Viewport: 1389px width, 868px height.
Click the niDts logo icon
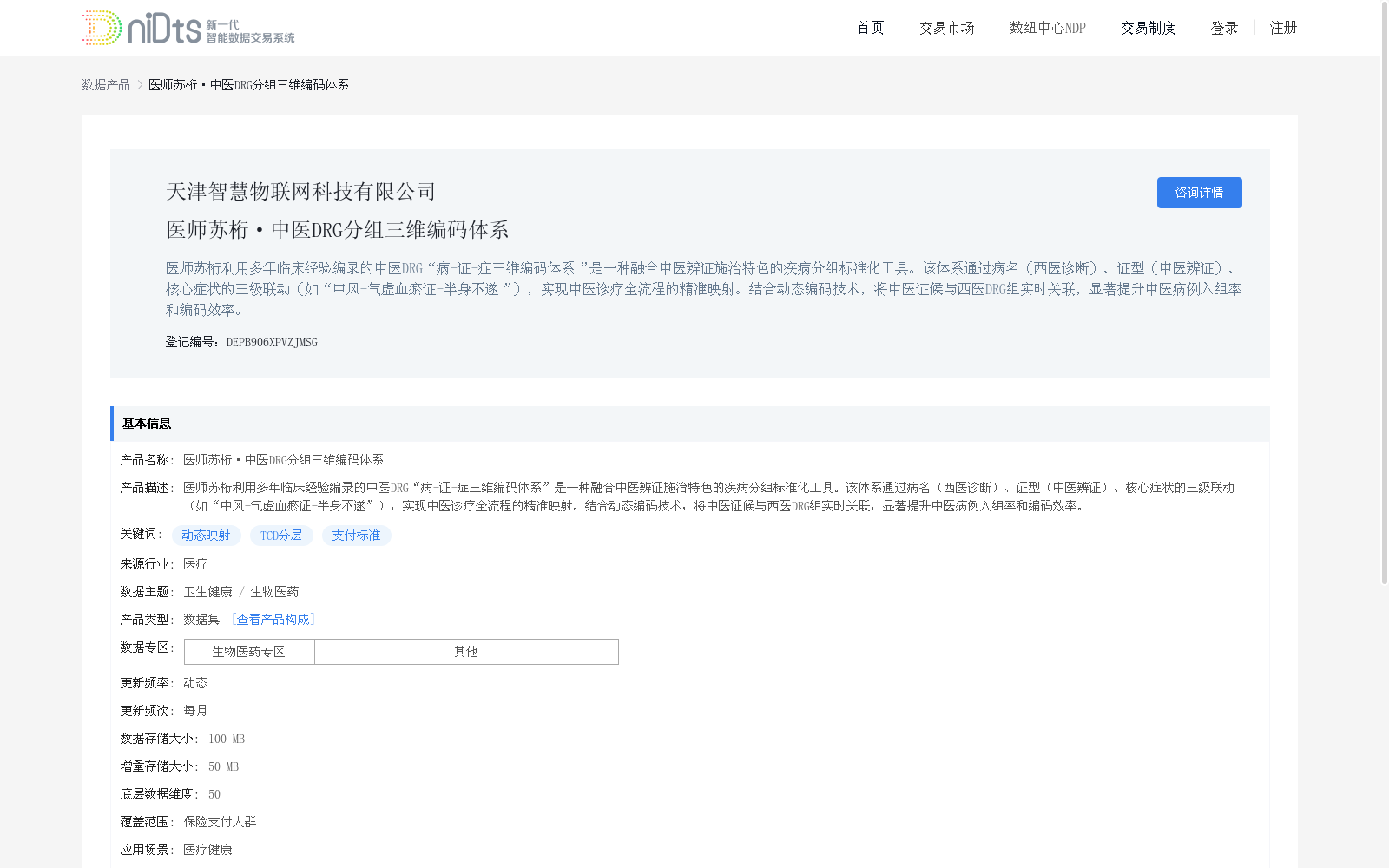(x=188, y=28)
